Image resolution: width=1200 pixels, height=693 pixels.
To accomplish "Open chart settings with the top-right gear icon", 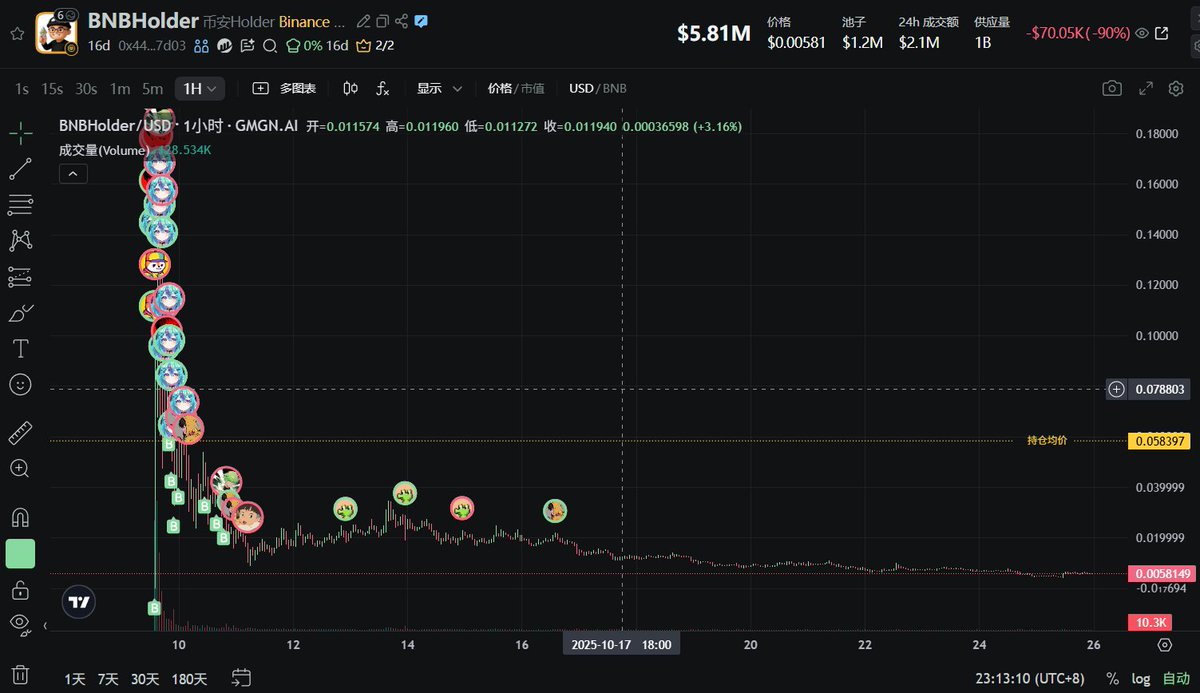I will [1176, 89].
